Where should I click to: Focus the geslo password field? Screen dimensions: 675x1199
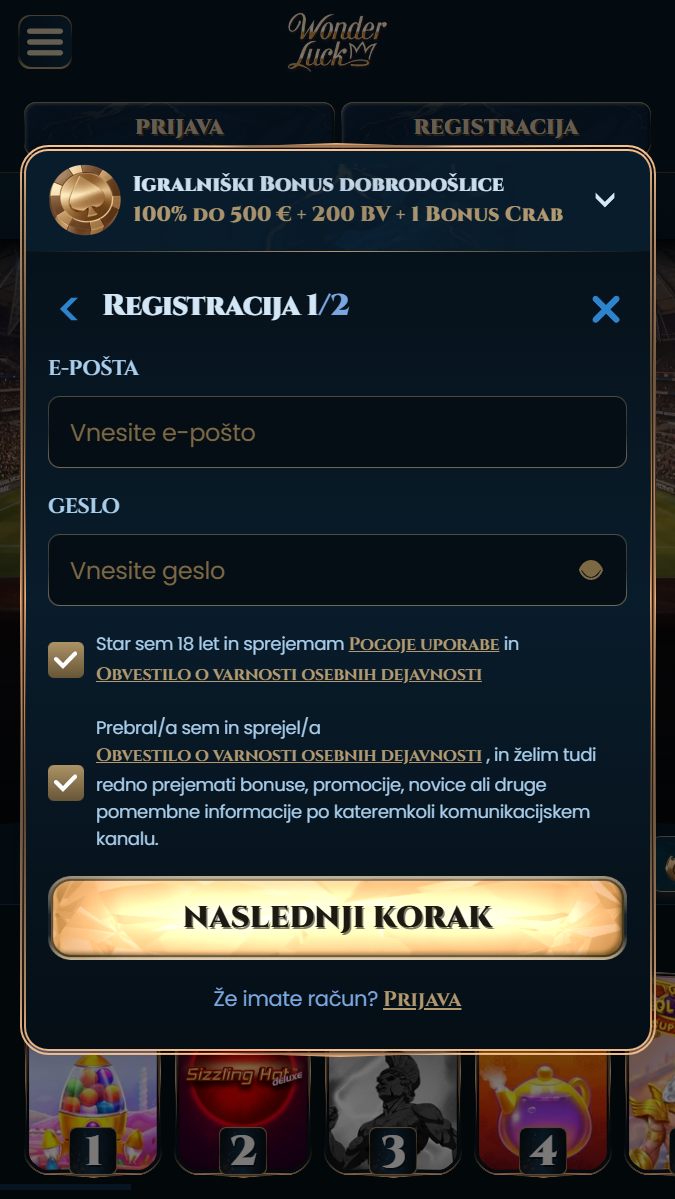click(337, 570)
